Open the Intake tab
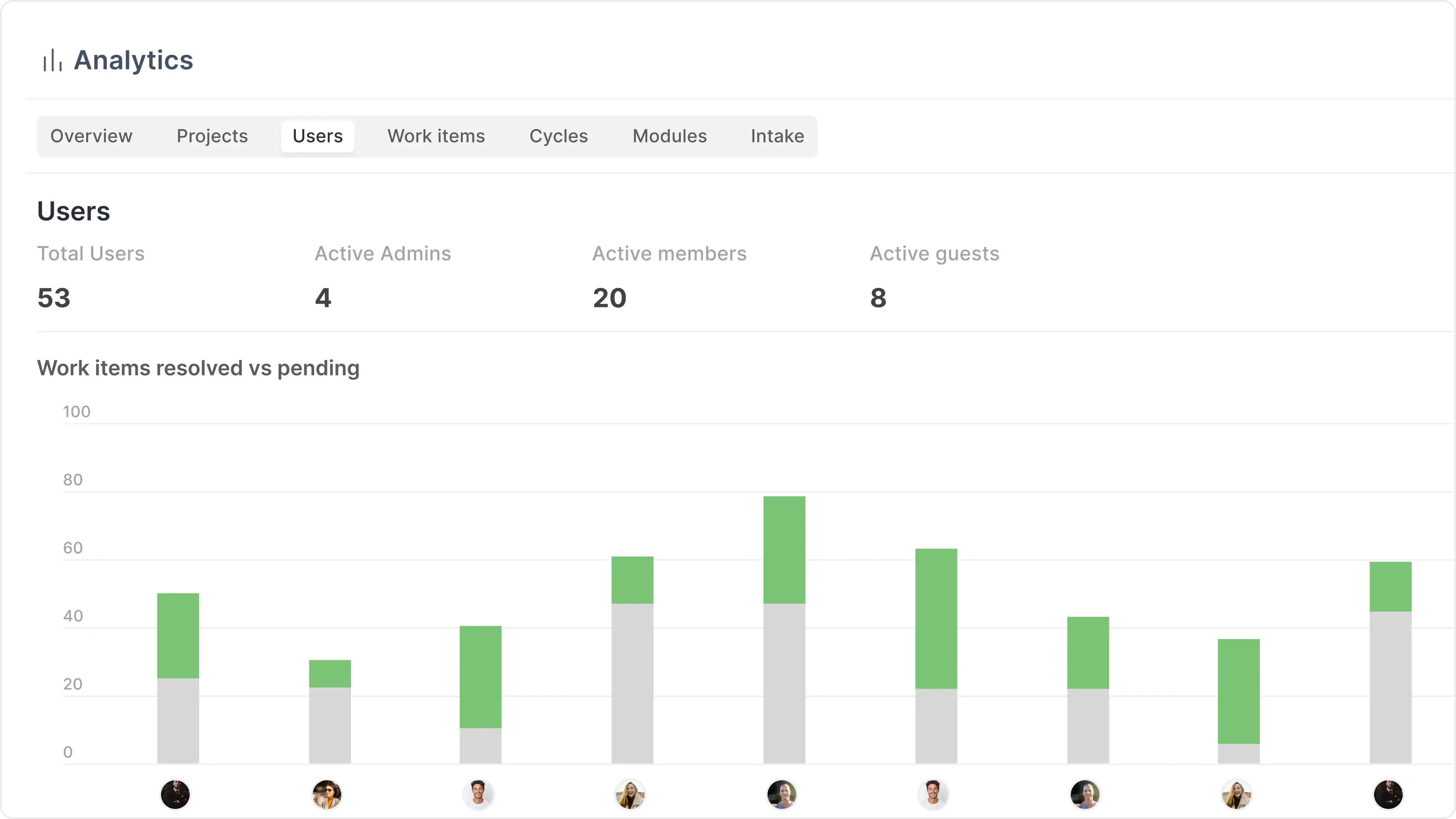 (777, 136)
